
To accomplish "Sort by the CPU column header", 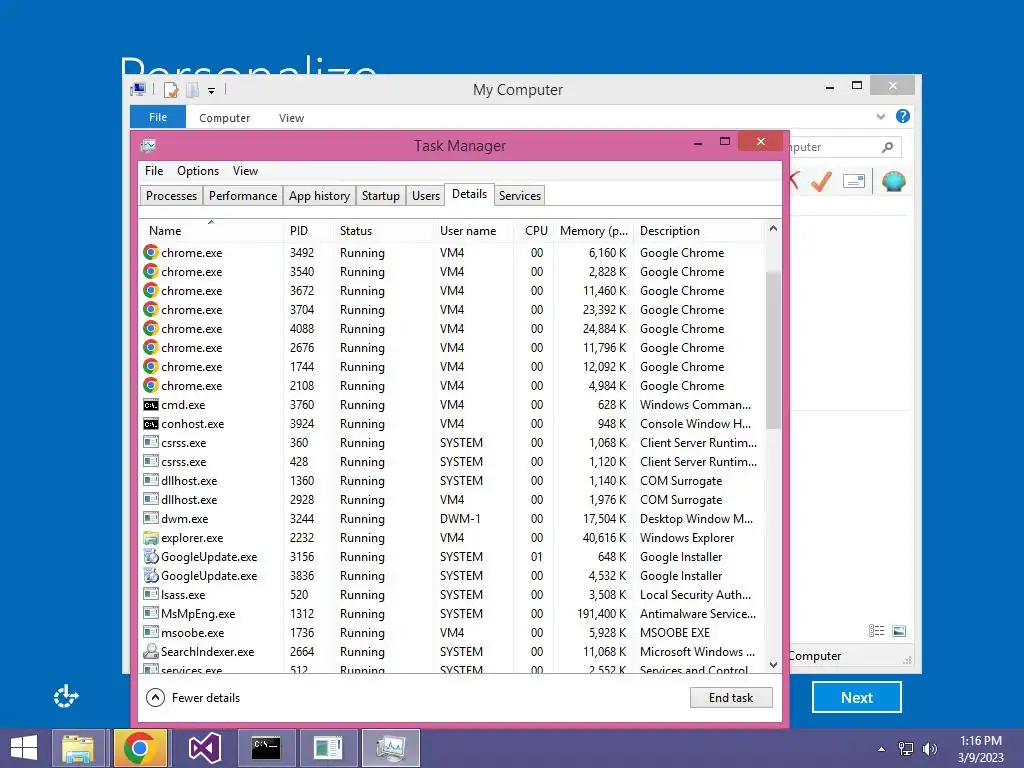I will 534,231.
